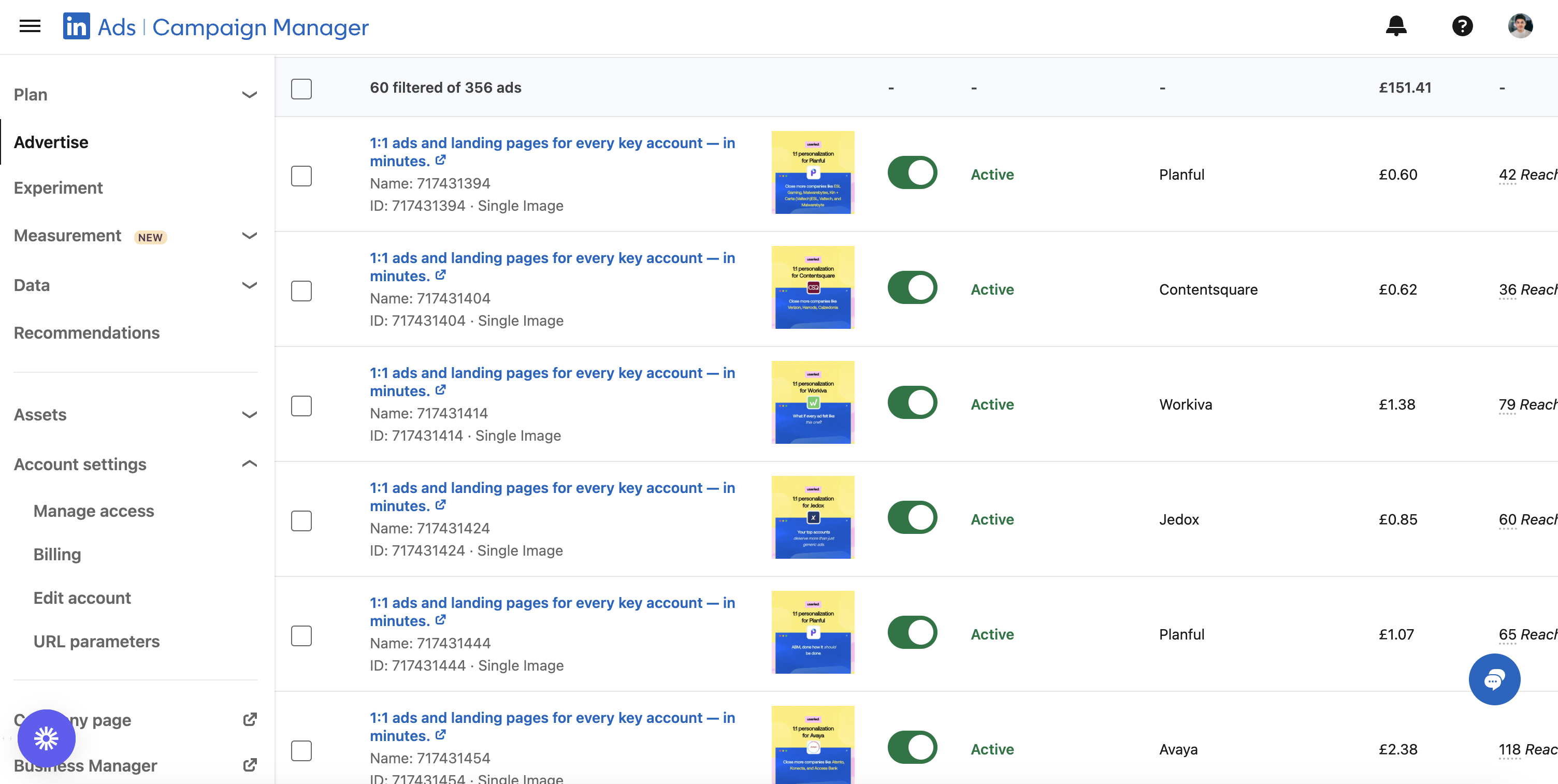Viewport: 1558px width, 784px height.
Task: Open the Avaya ad title link
Action: 552,726
